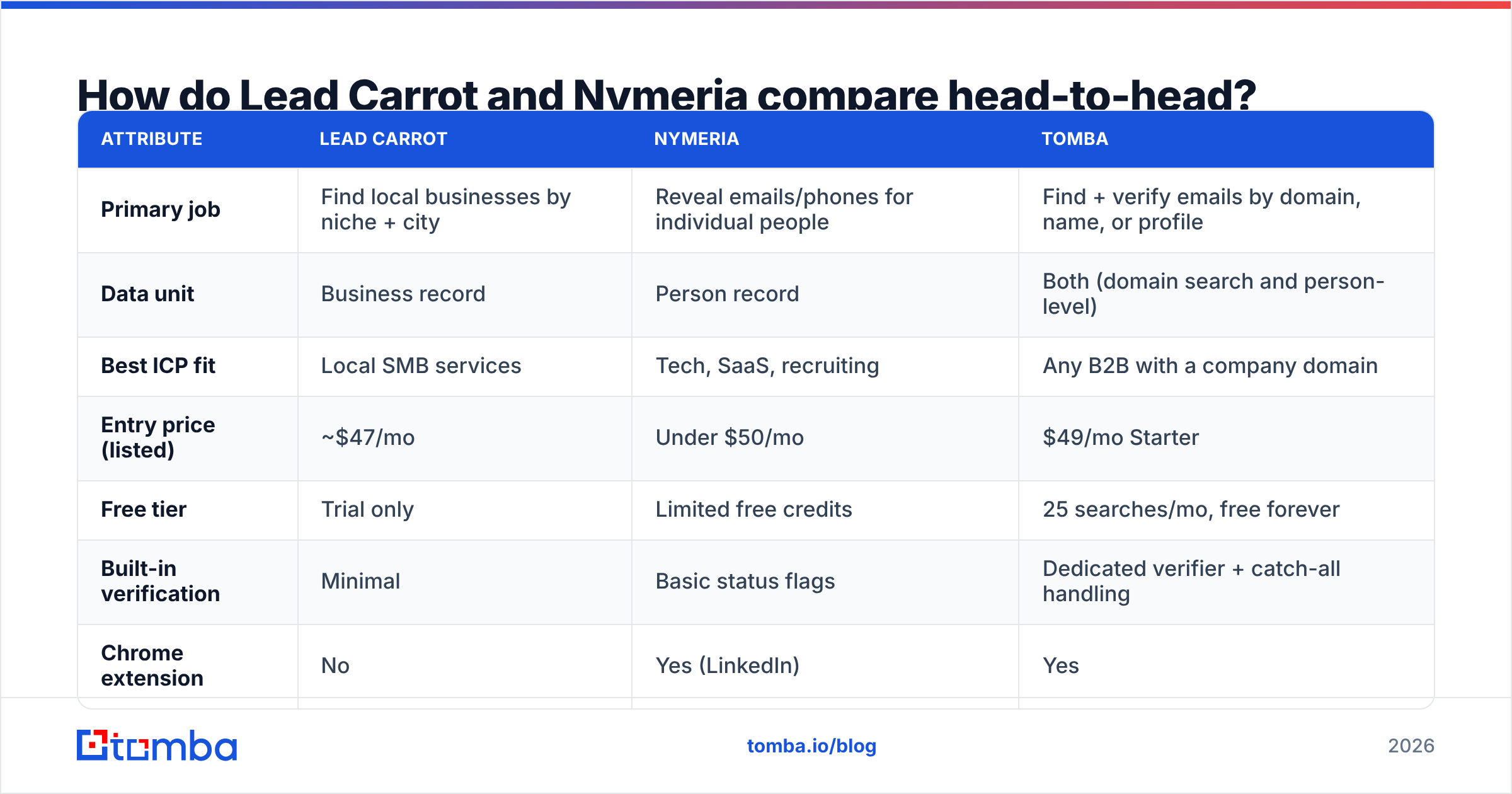Click the 2026 year label
Viewport: 1512px width, 794px height.
[x=1411, y=746]
